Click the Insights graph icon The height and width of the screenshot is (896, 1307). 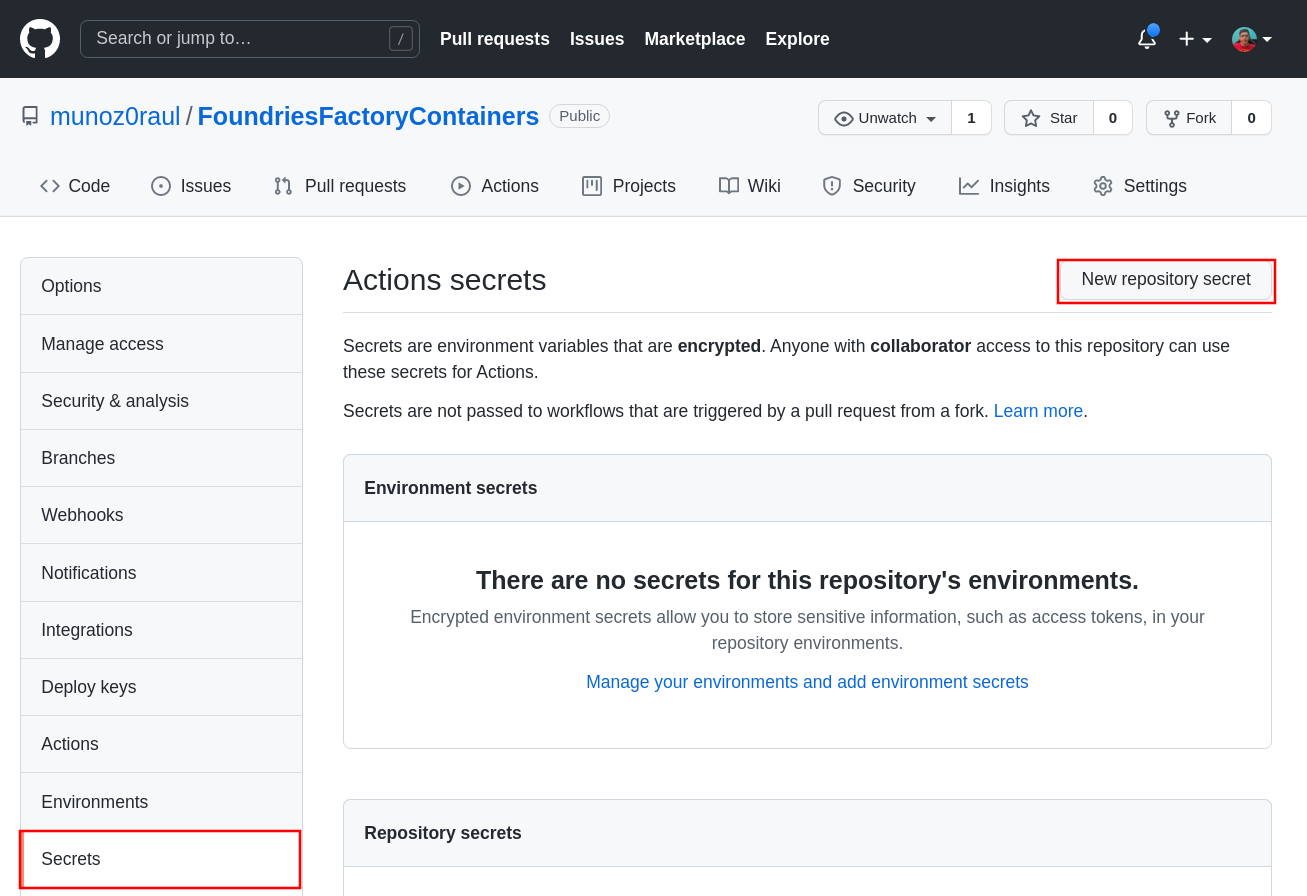(968, 186)
